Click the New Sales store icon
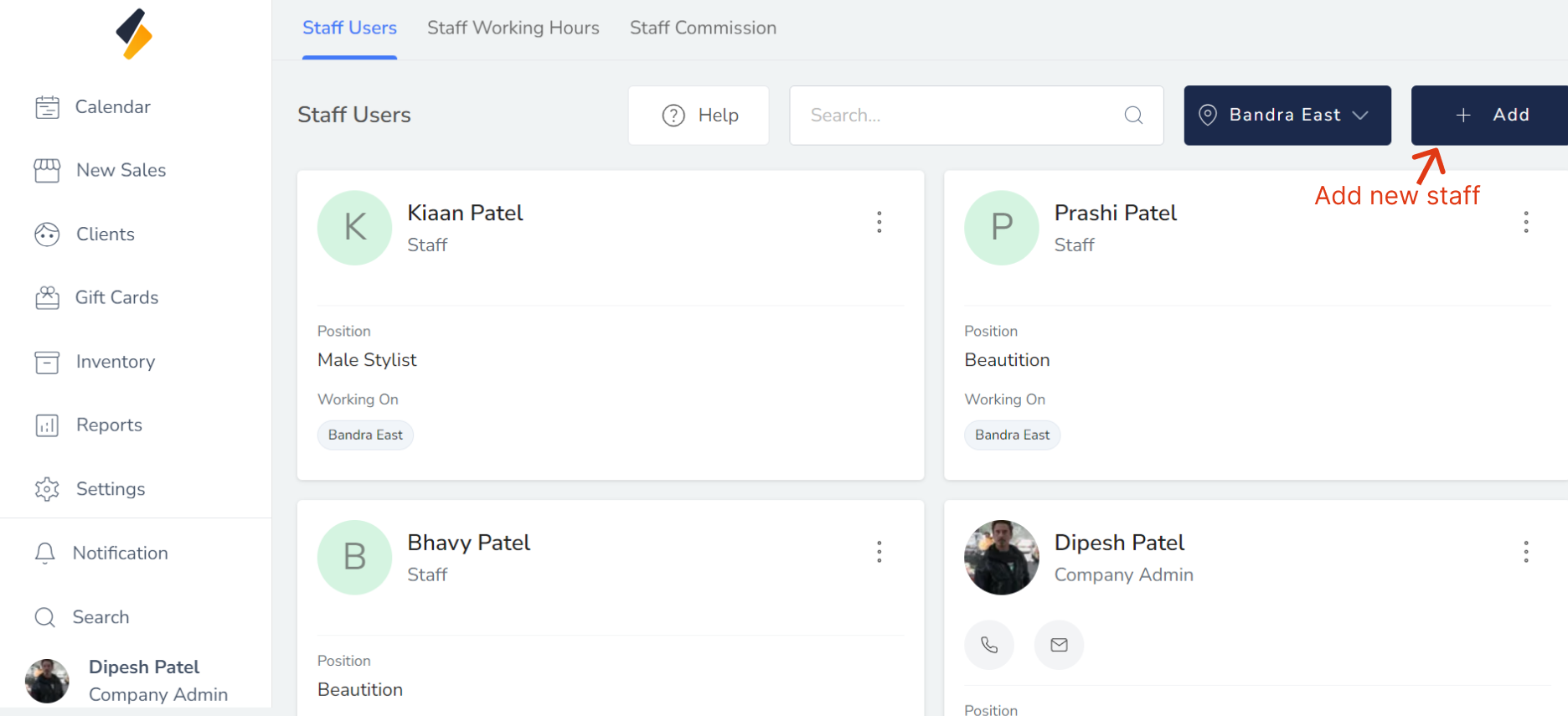 coord(47,171)
